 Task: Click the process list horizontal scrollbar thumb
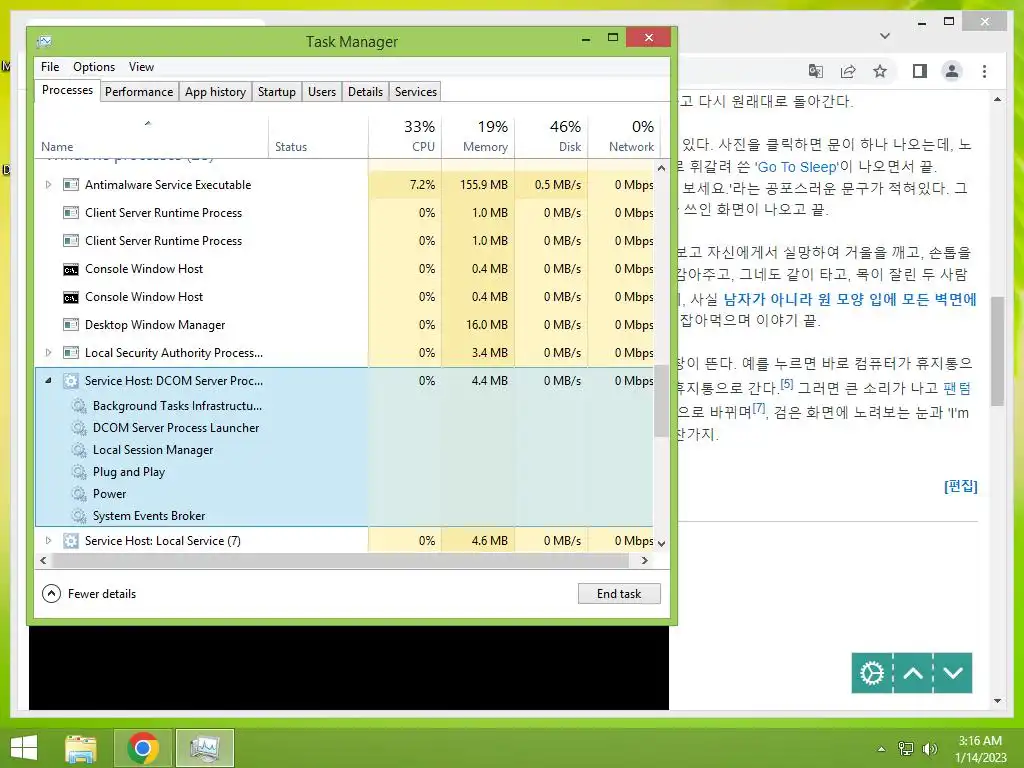pos(340,560)
